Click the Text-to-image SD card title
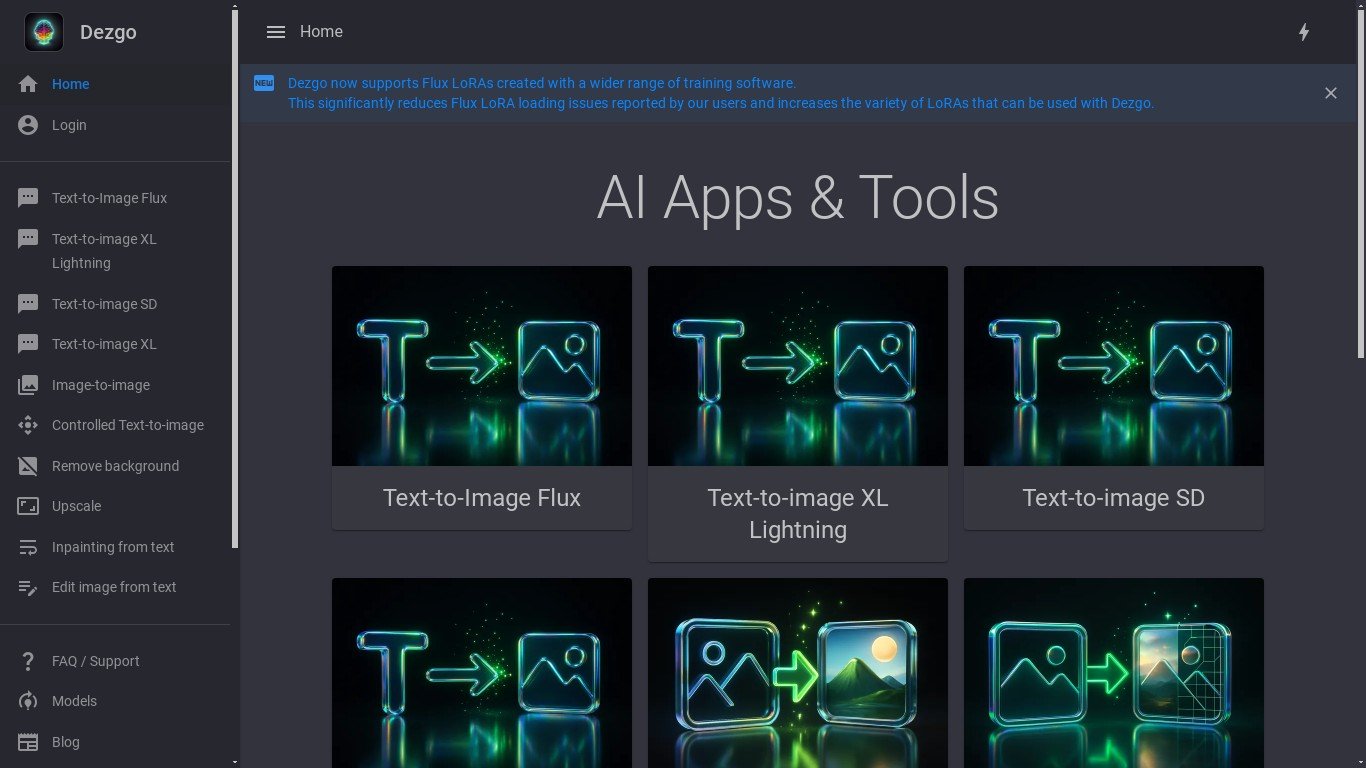The height and width of the screenshot is (768, 1366). coord(1113,498)
